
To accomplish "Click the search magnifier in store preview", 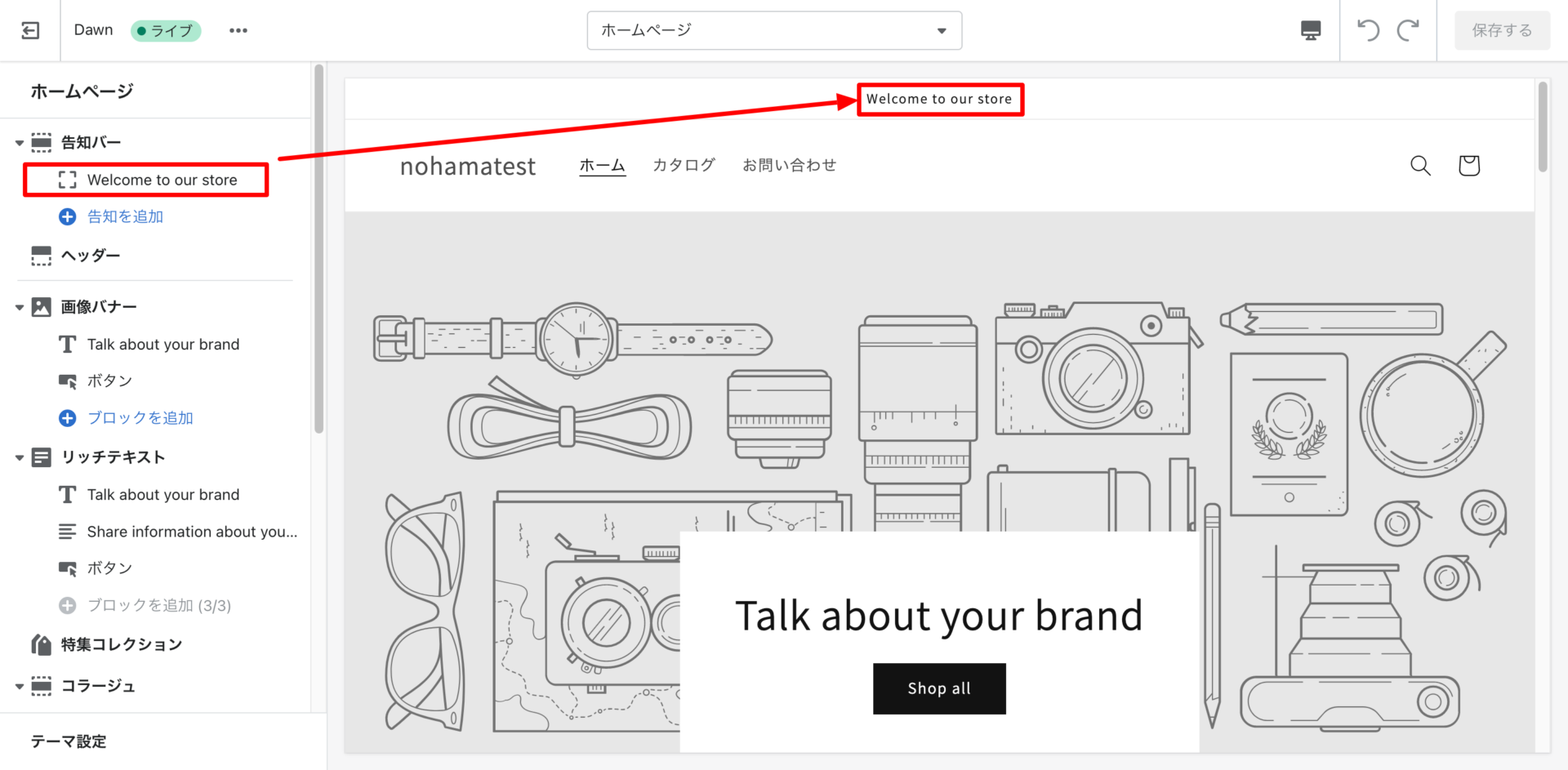I will click(x=1420, y=166).
